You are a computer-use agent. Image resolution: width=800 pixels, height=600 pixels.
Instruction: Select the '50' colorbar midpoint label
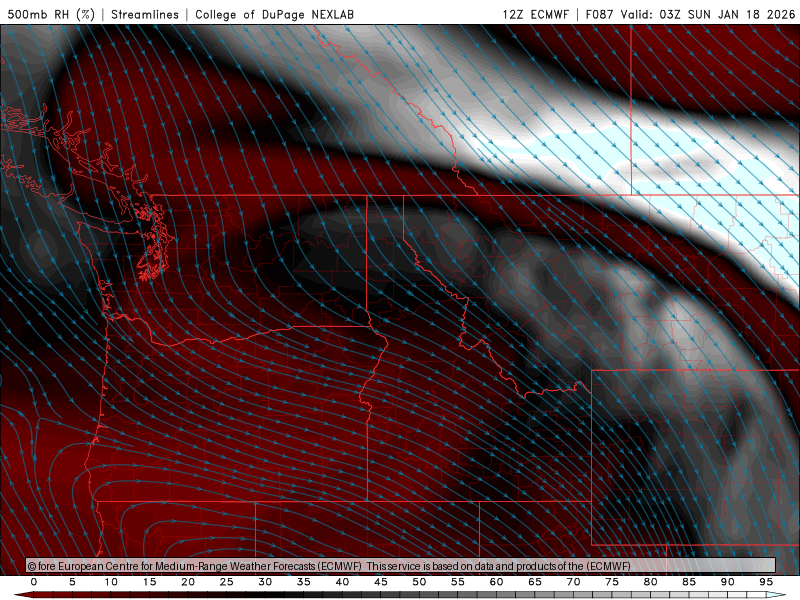[419, 582]
